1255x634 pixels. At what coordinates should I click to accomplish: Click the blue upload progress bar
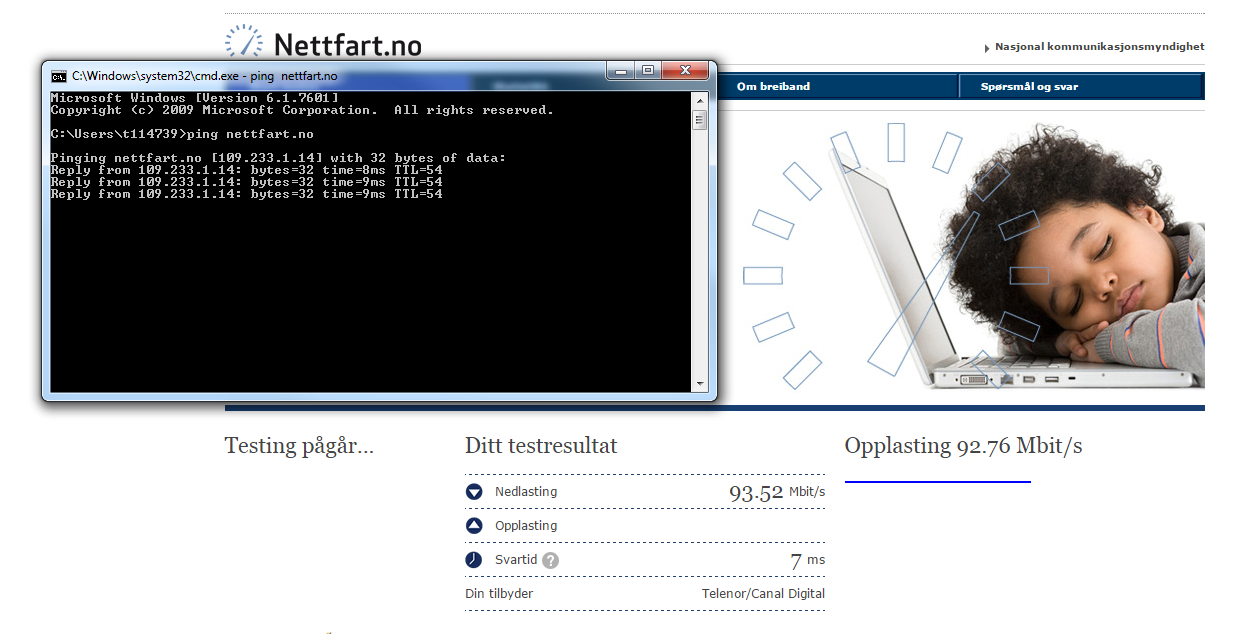point(937,482)
